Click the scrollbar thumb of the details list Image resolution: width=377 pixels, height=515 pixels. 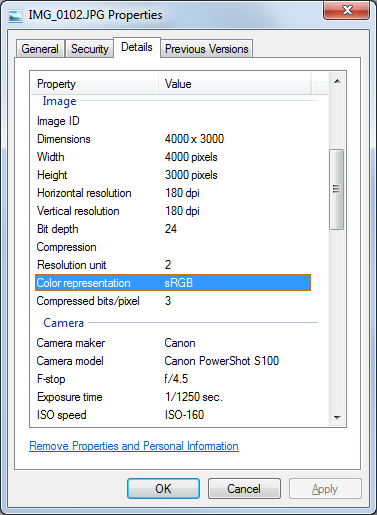337,189
